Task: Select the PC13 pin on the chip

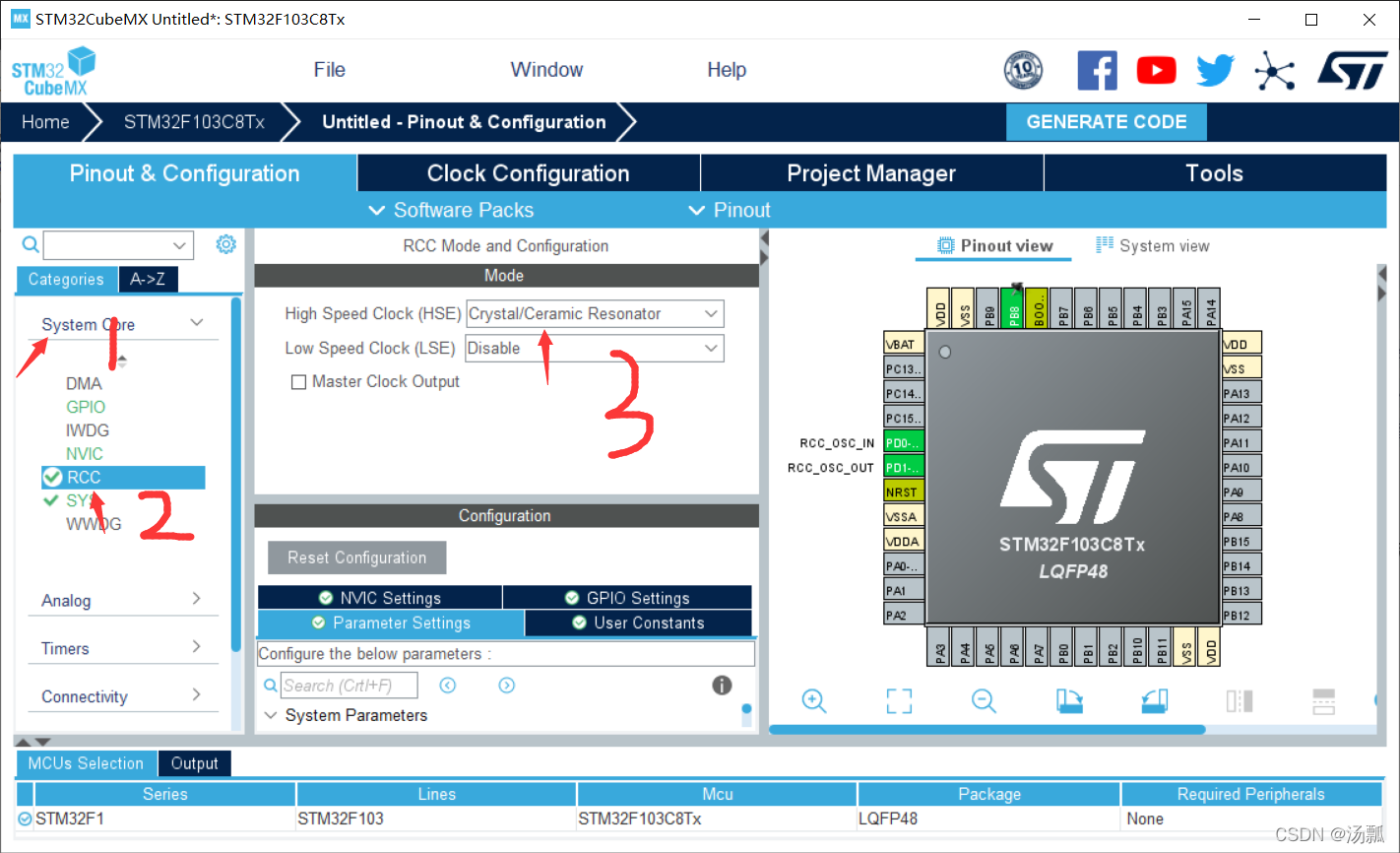Action: pos(904,368)
